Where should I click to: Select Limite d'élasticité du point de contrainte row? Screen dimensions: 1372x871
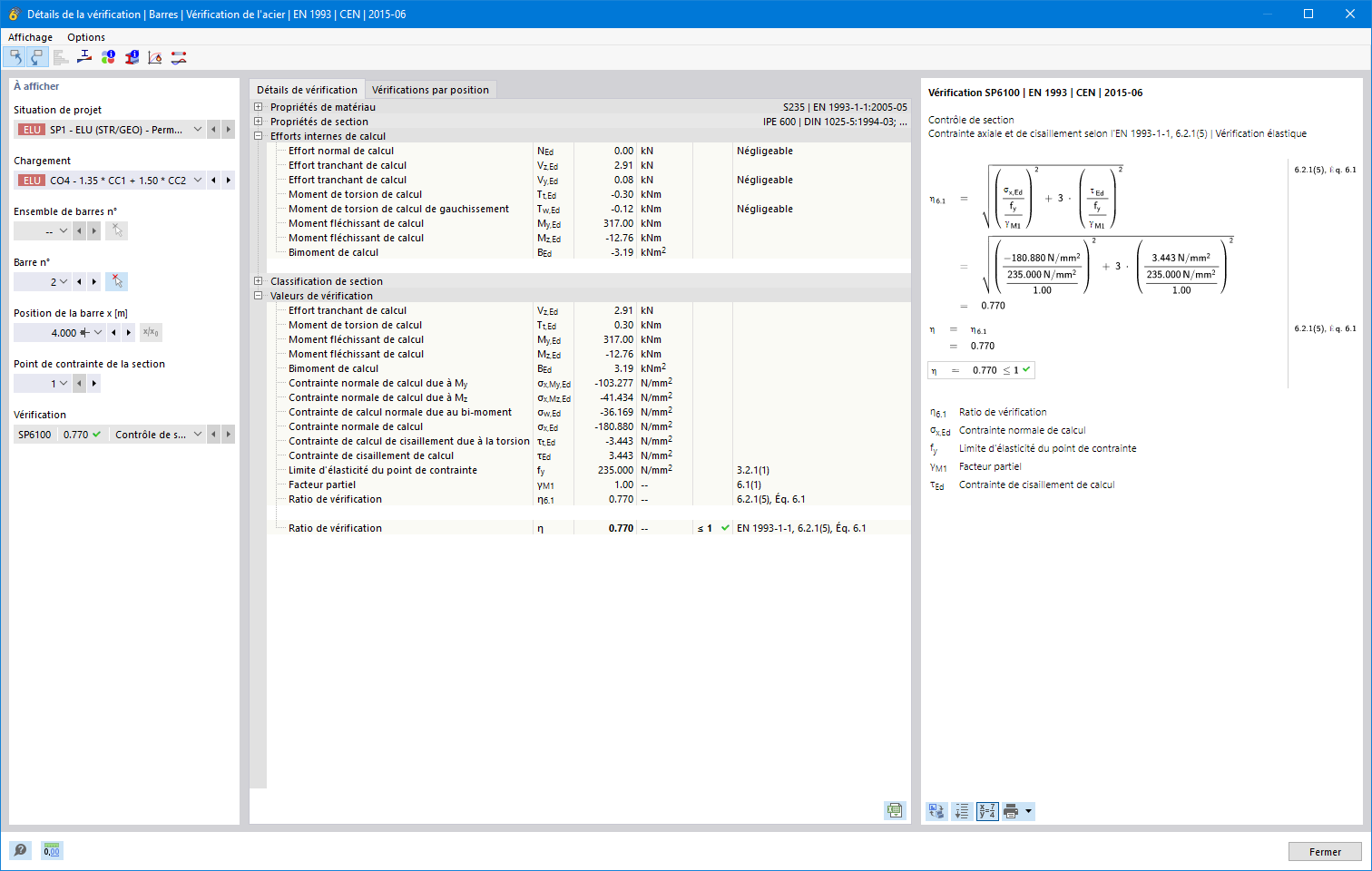pos(589,470)
